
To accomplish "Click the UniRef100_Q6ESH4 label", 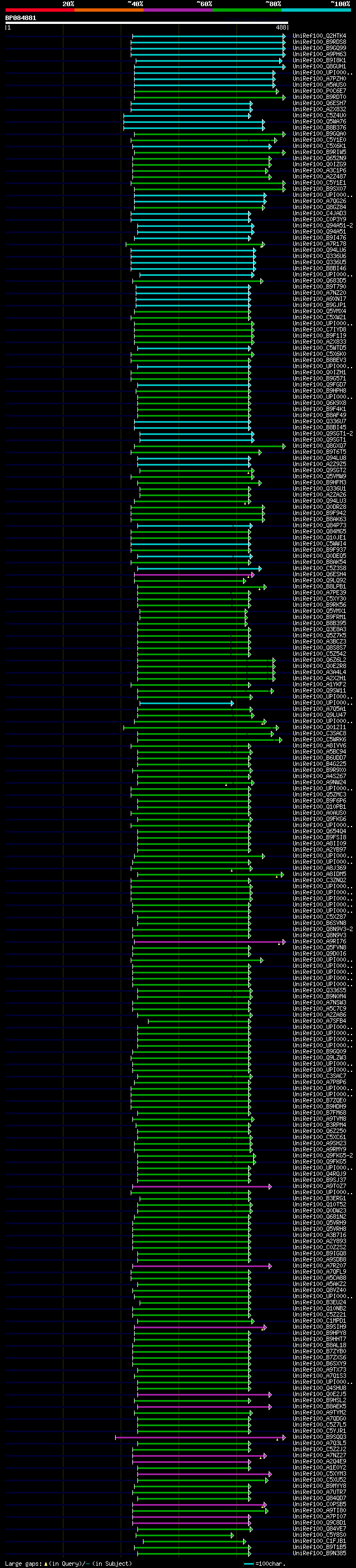I will [x=319, y=574].
